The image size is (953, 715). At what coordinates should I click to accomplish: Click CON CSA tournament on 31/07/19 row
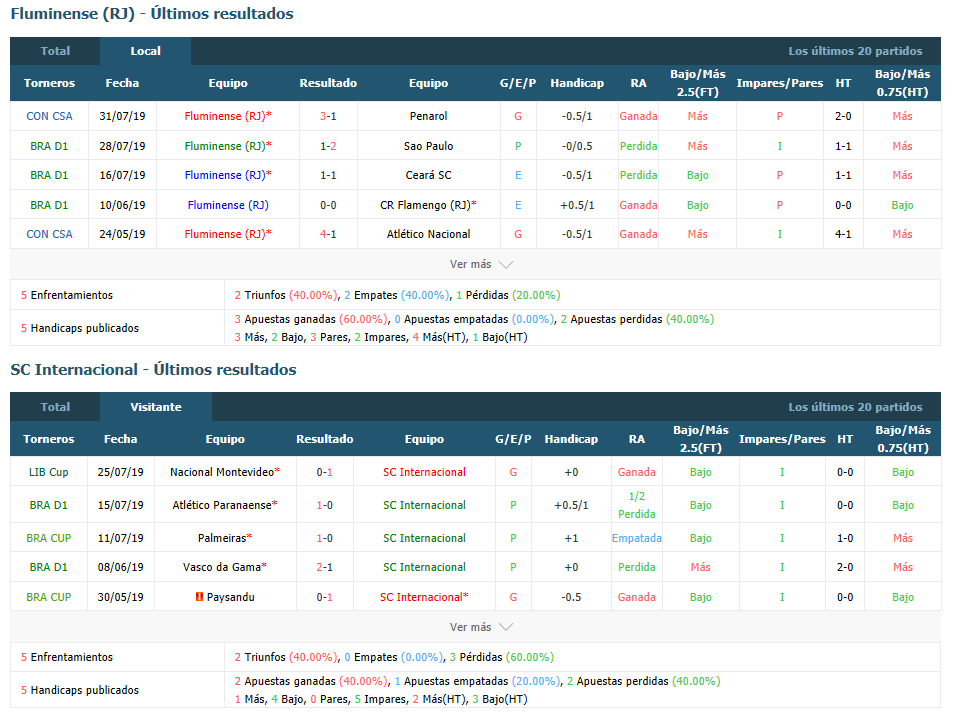coord(49,116)
